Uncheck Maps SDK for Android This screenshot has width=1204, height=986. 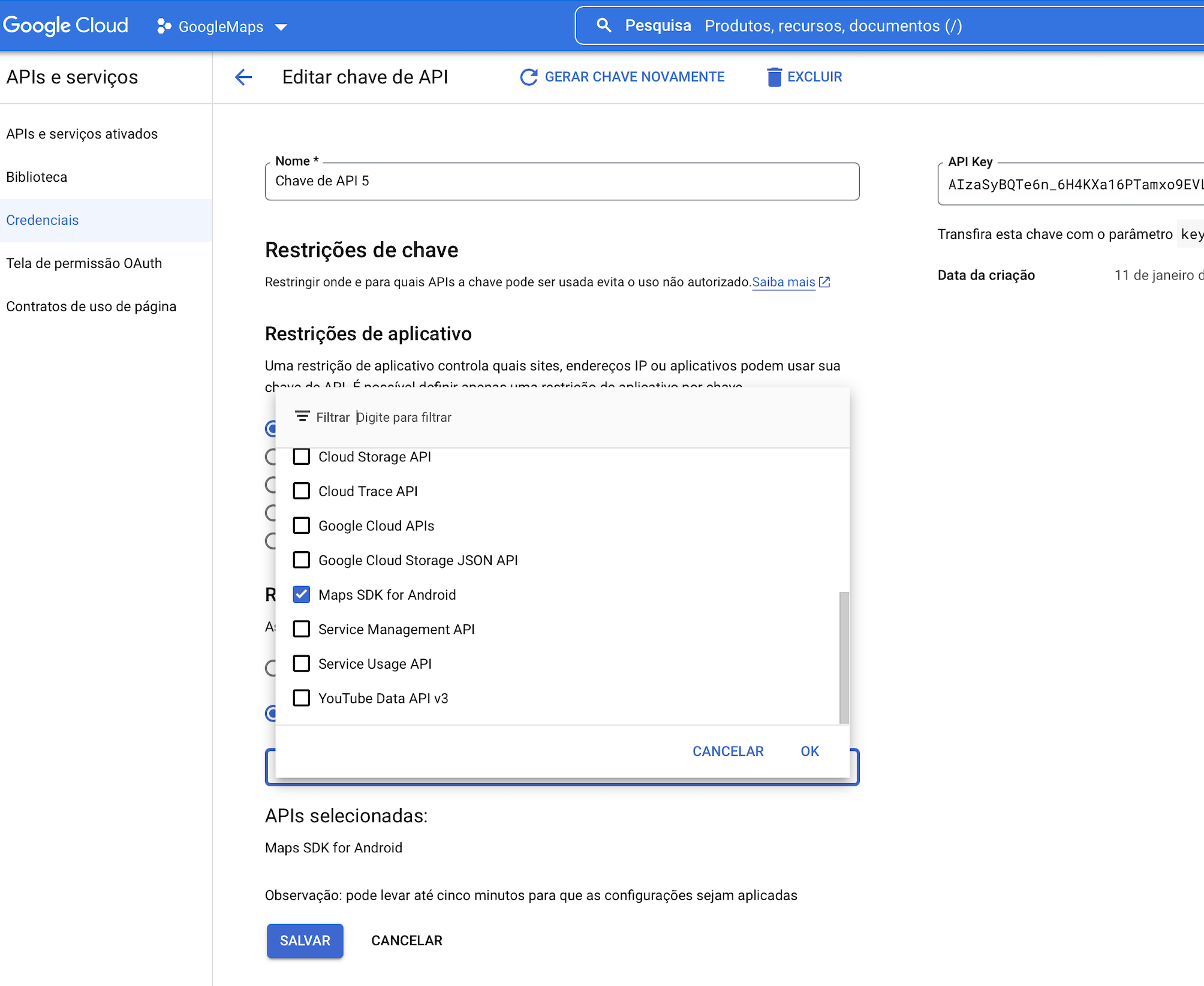[x=302, y=594]
